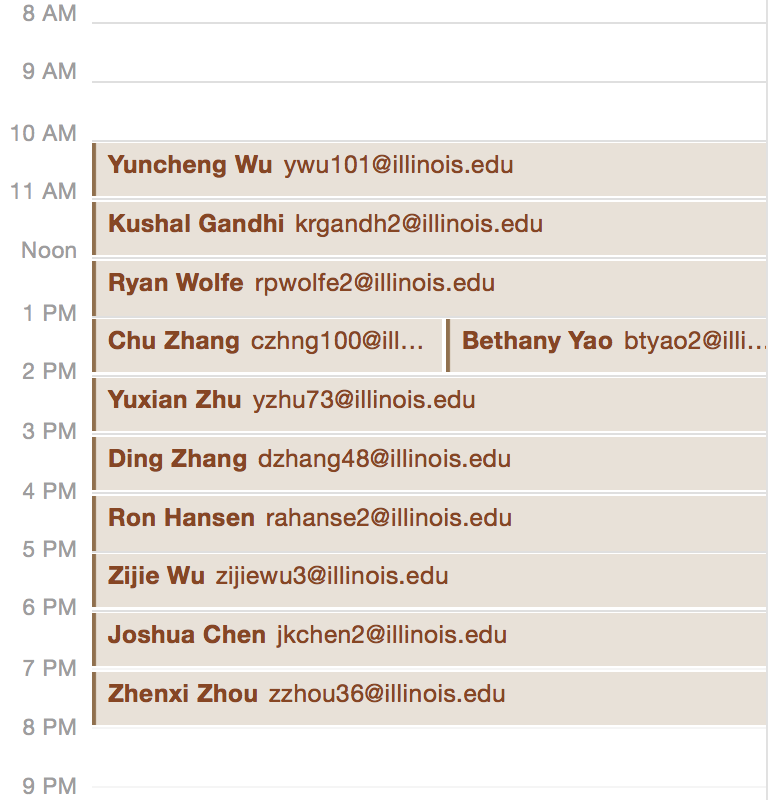This screenshot has height=800, width=768.
Task: Click the Noon hour label
Action: pyautogui.click(x=49, y=250)
